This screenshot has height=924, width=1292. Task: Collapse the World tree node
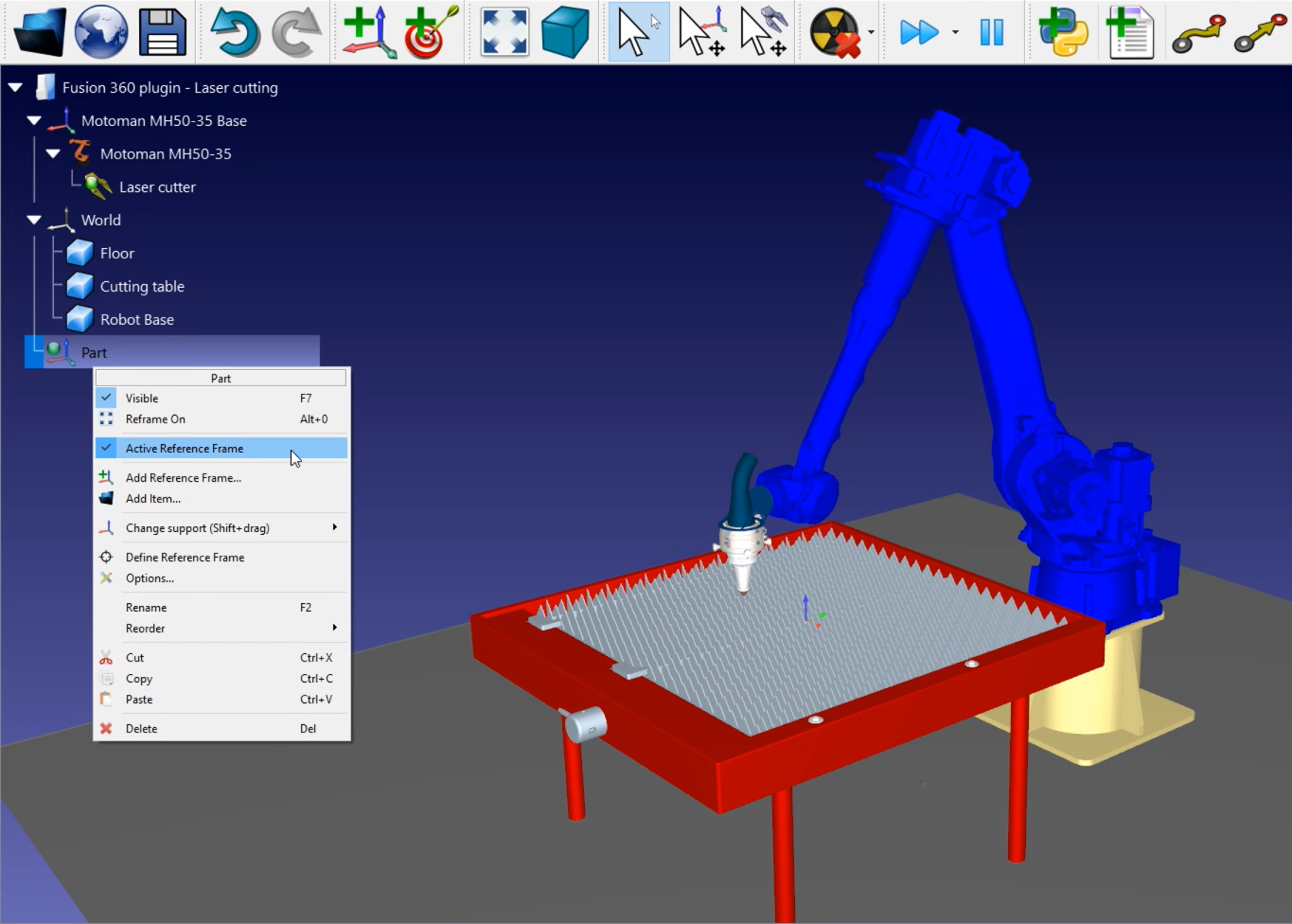tap(33, 220)
